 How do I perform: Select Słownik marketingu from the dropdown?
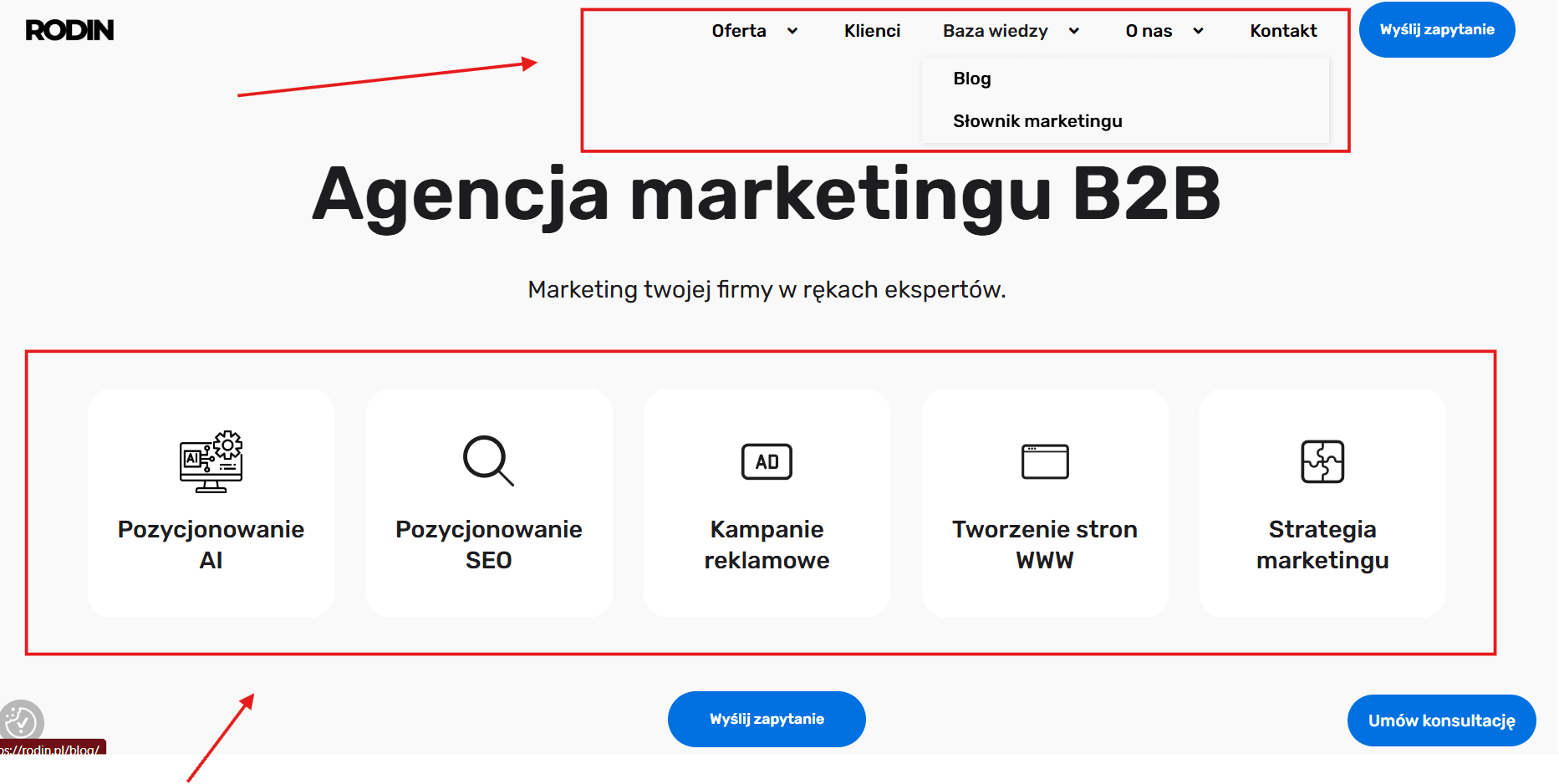click(x=1037, y=121)
